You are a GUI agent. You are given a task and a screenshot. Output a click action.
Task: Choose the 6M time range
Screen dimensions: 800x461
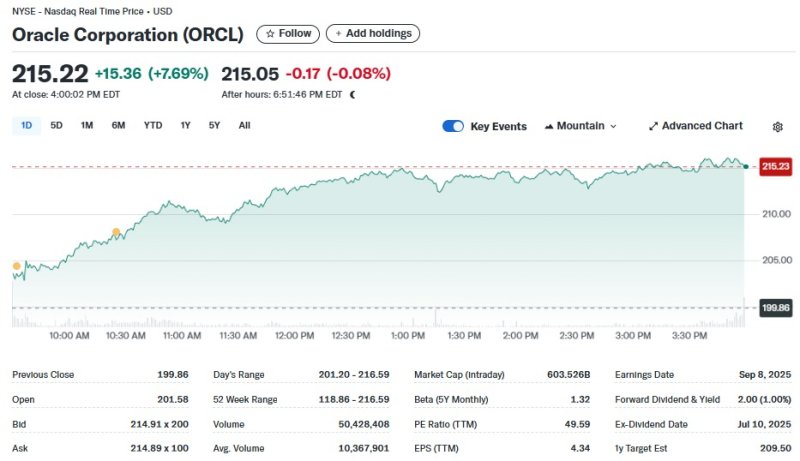118,125
